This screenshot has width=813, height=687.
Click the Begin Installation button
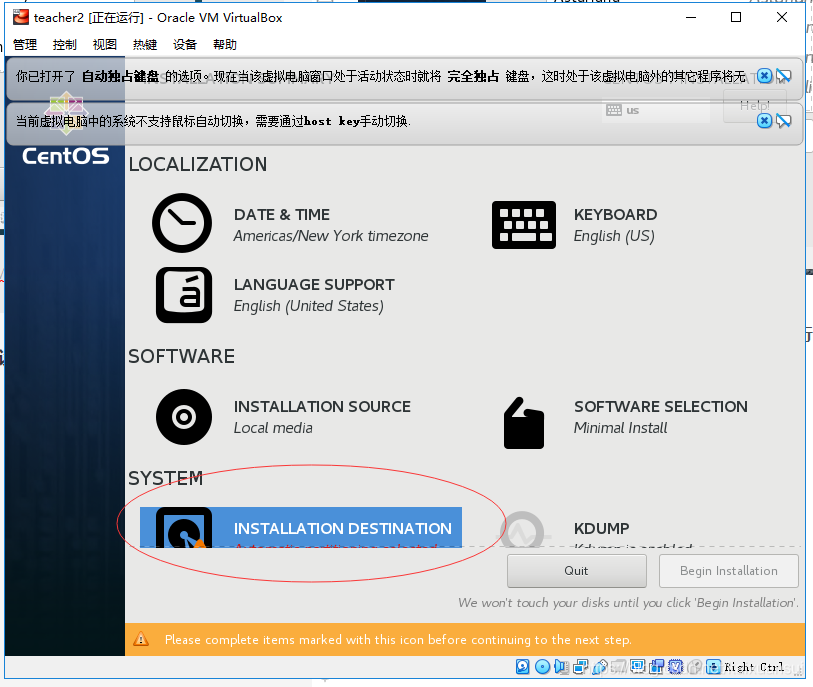[728, 571]
